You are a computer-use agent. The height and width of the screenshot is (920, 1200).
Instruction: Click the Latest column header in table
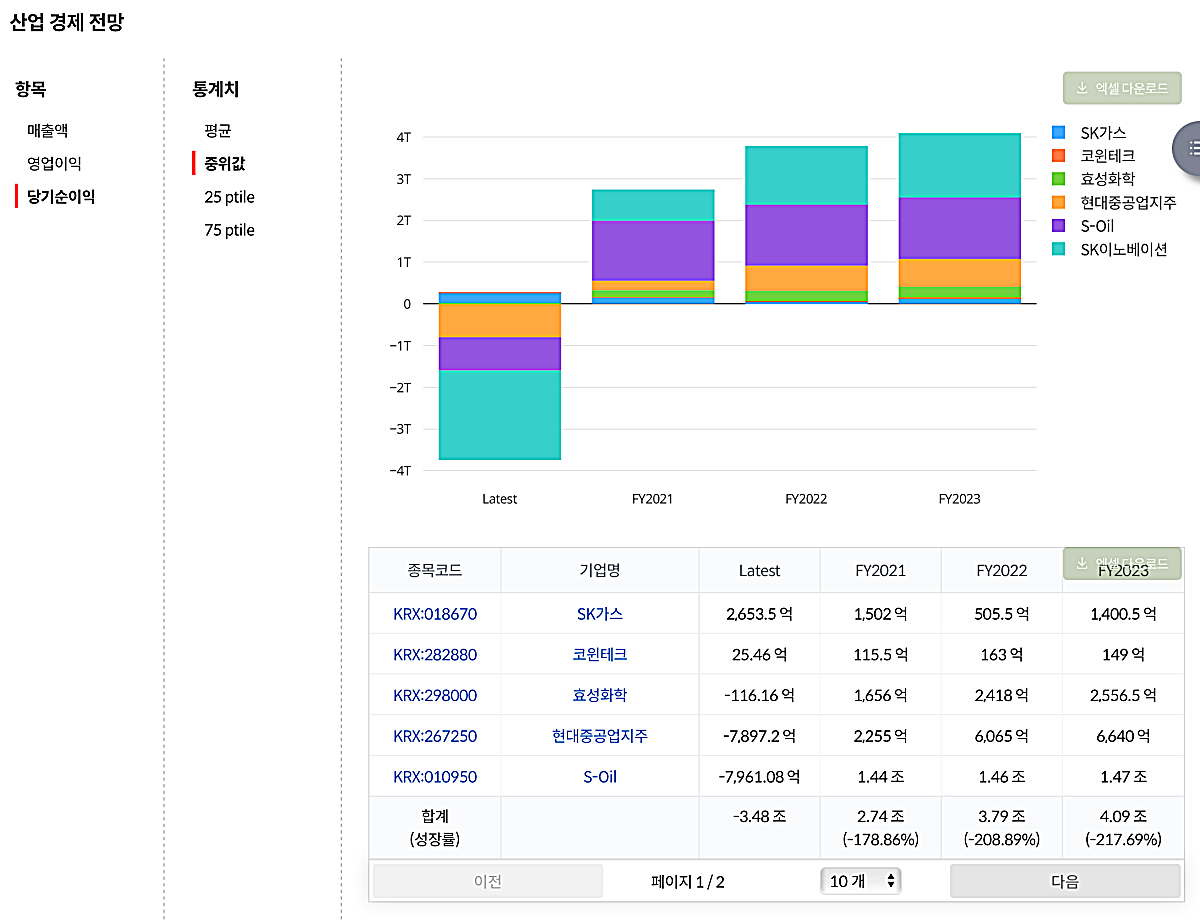click(759, 570)
